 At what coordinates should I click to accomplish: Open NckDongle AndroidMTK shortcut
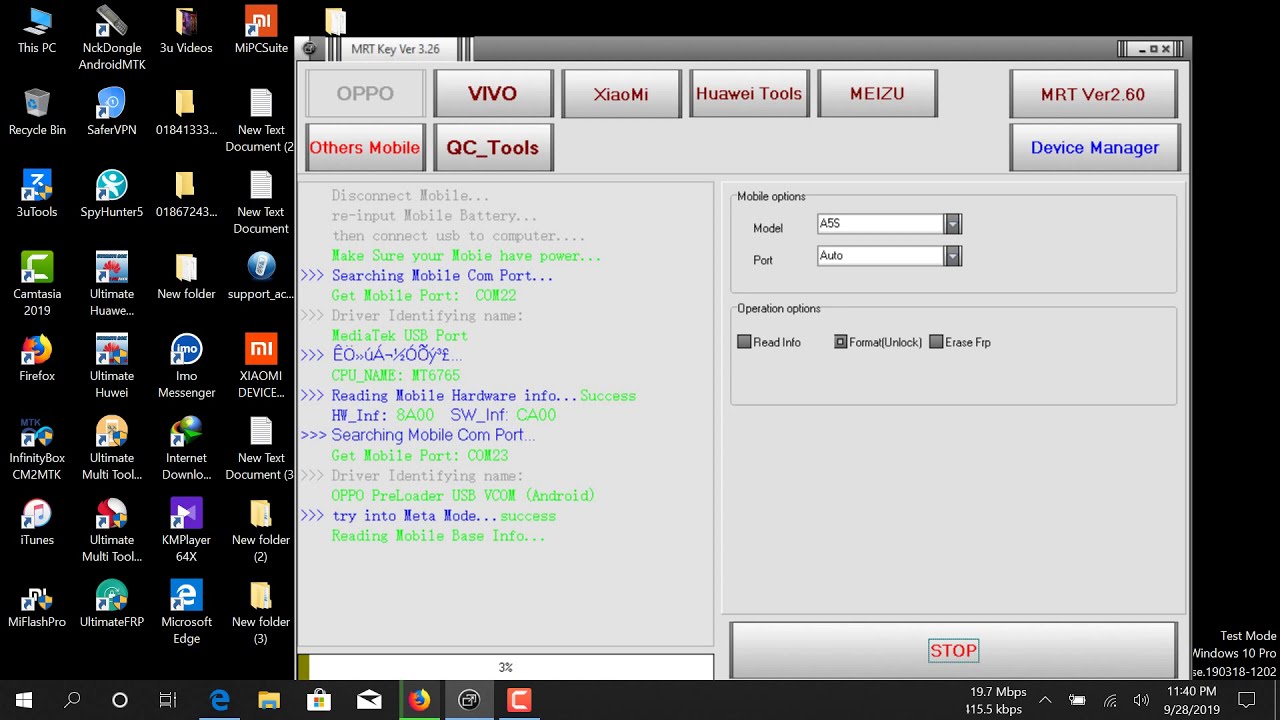tap(112, 38)
